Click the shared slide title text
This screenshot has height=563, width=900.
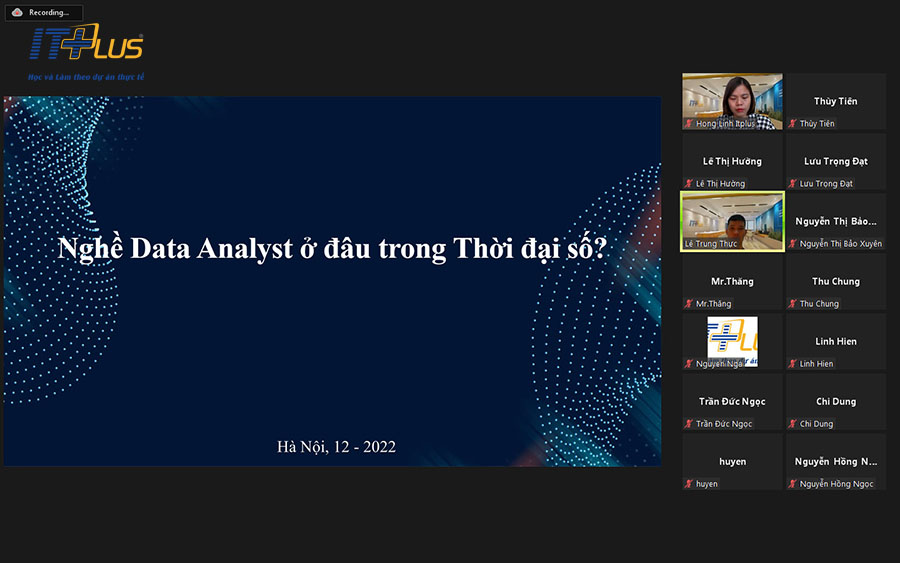332,249
